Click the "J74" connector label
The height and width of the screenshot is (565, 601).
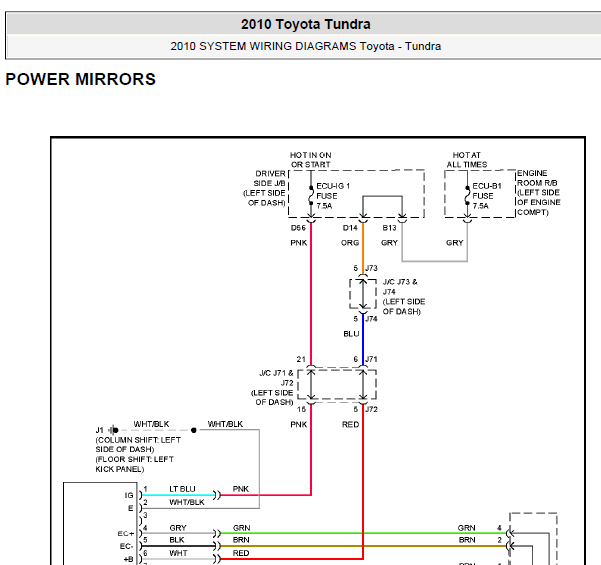pyautogui.click(x=371, y=319)
